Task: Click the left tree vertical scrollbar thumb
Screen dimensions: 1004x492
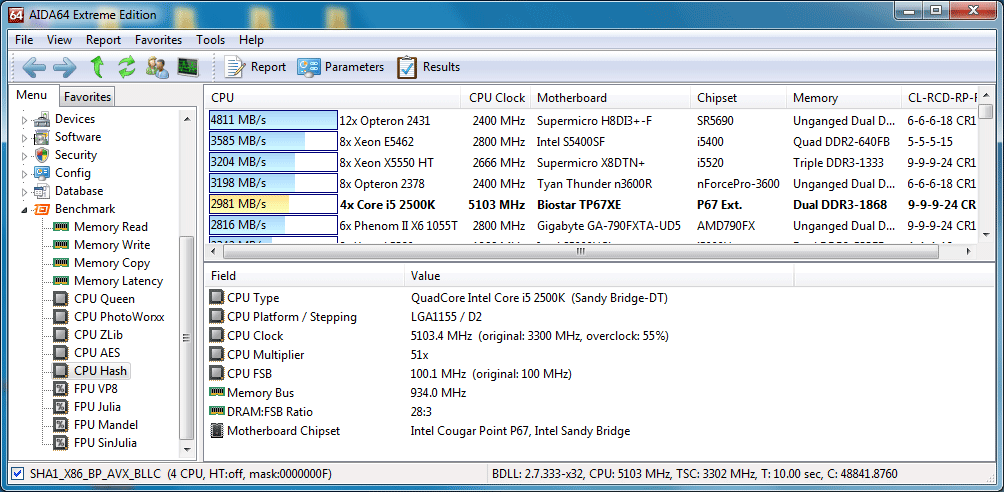Action: tap(186, 337)
